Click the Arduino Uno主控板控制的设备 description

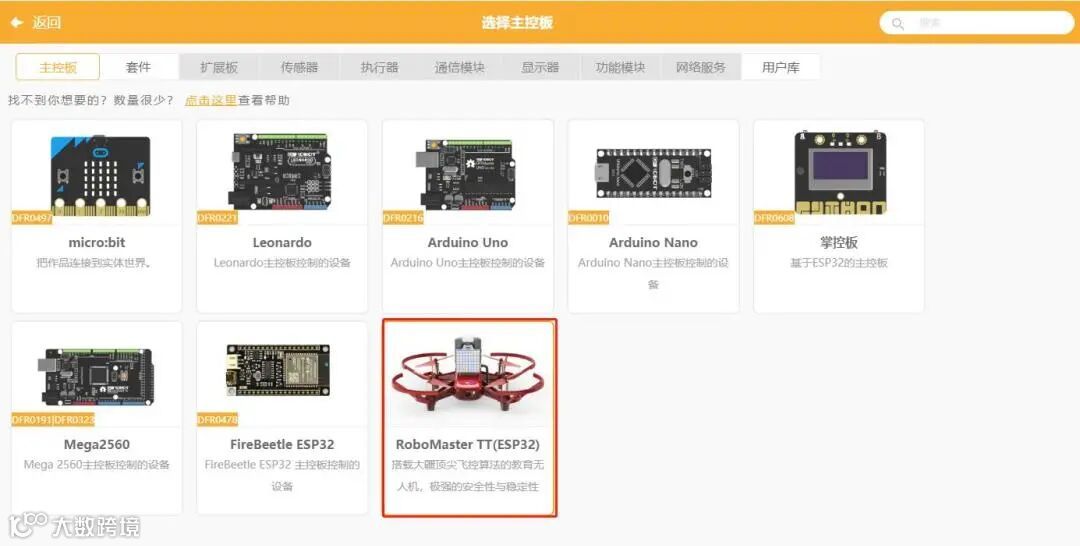pos(468,263)
